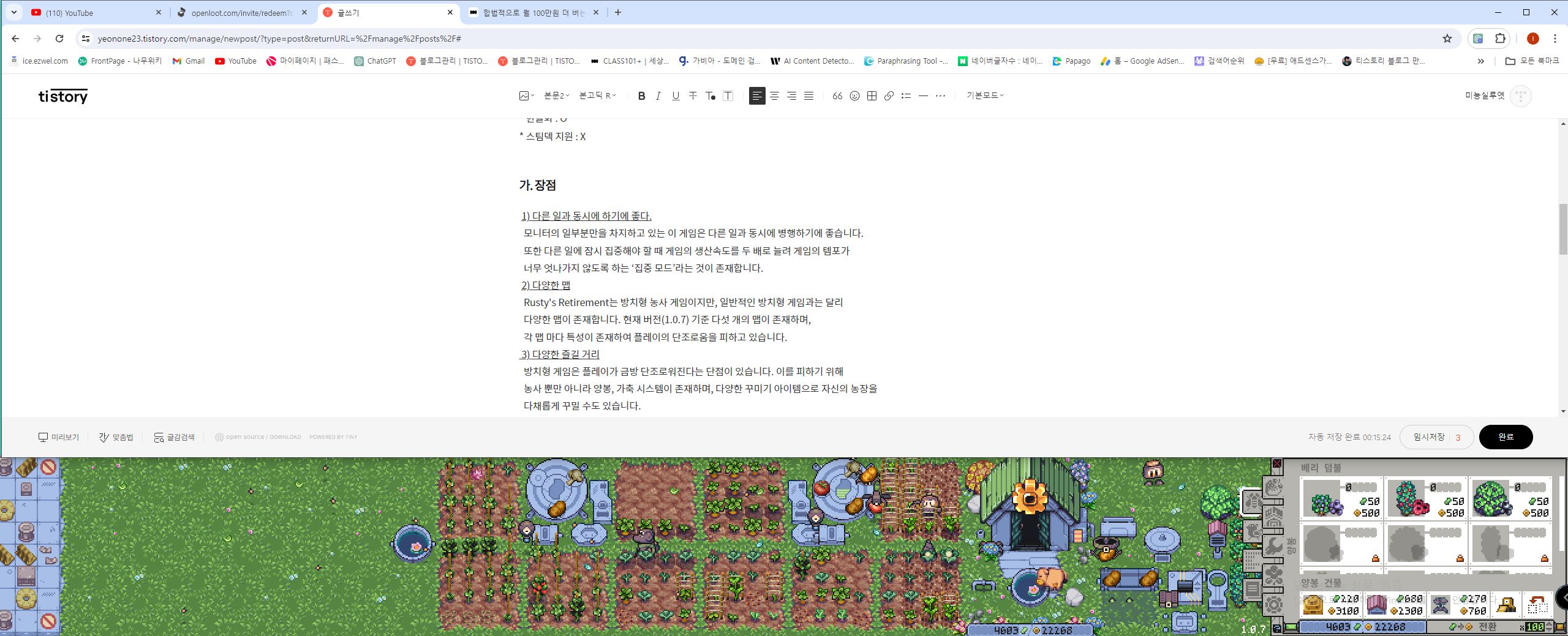Toggle center text alignment
This screenshot has width=1568, height=636.
coord(775,95)
